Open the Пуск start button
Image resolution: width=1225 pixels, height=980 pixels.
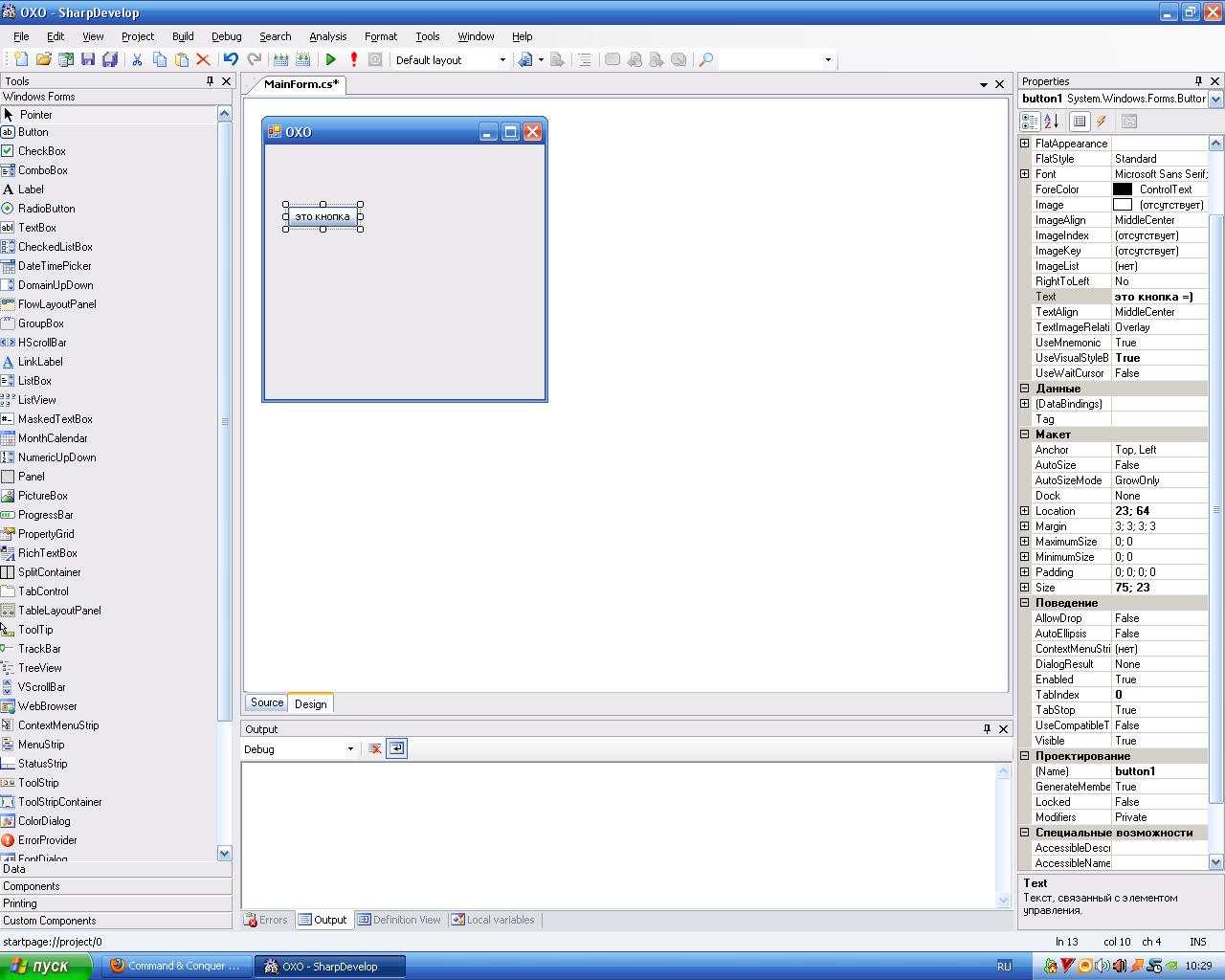tap(45, 966)
